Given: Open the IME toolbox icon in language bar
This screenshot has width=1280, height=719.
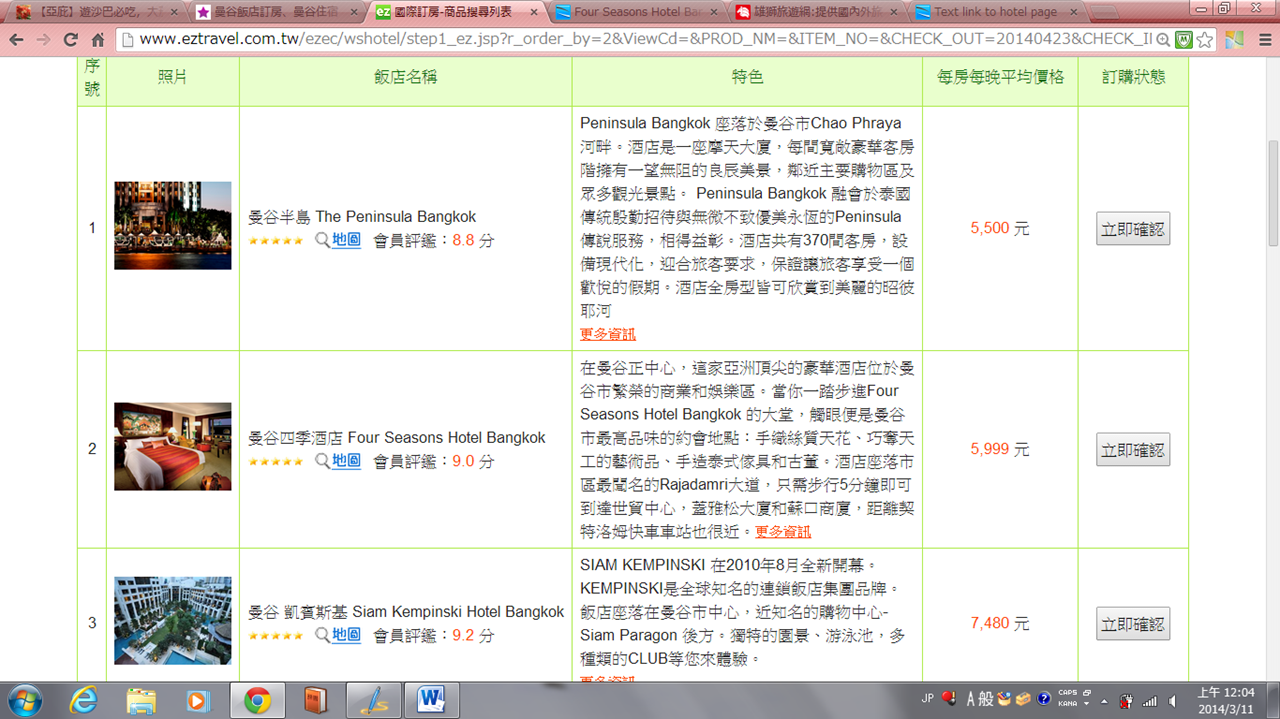Looking at the screenshot, I should (1025, 700).
